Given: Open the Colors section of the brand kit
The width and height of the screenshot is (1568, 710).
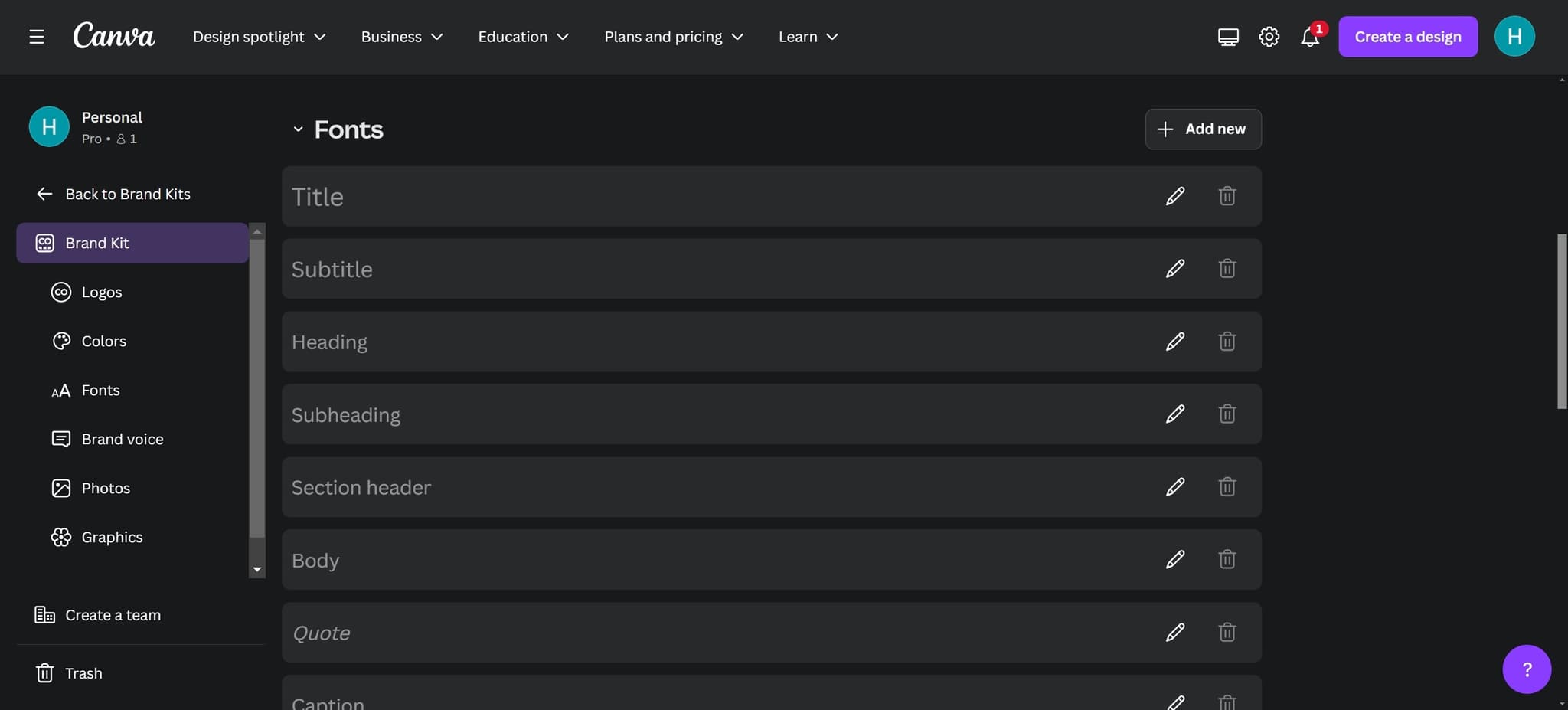Looking at the screenshot, I should (103, 341).
